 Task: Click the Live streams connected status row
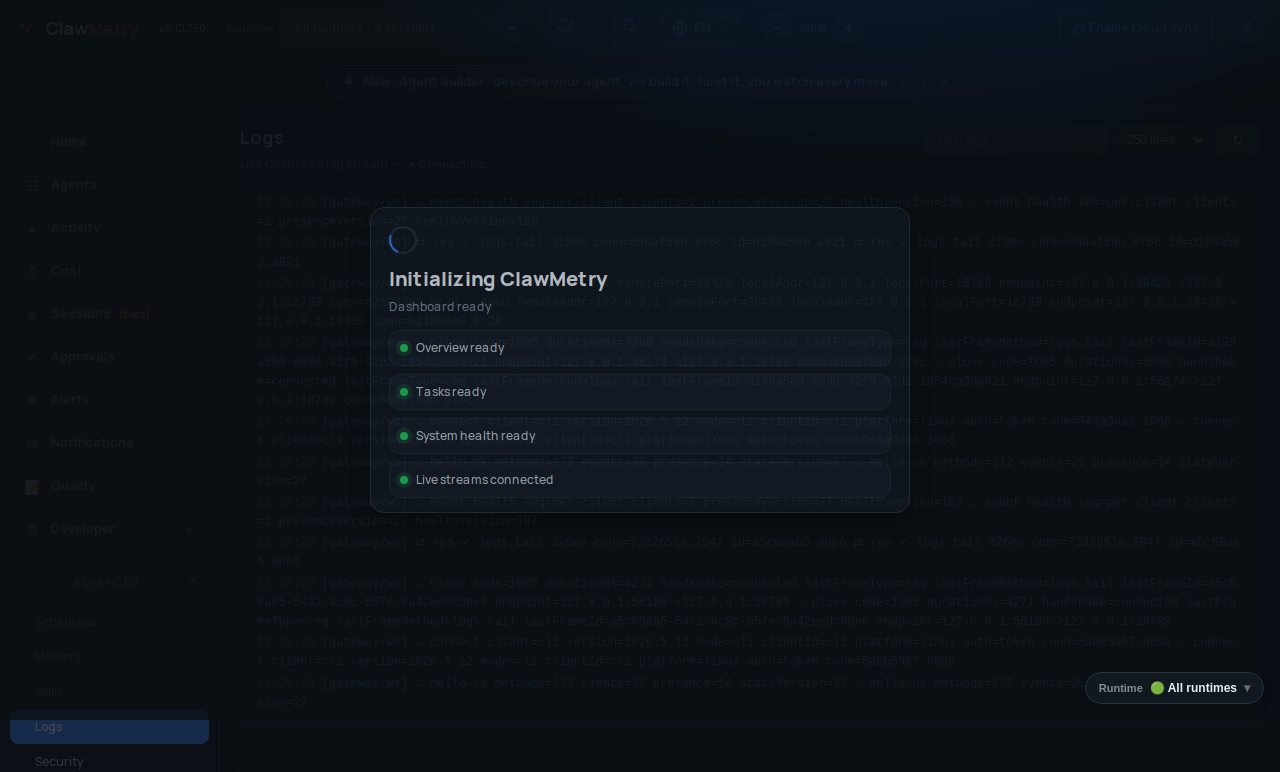coord(640,480)
